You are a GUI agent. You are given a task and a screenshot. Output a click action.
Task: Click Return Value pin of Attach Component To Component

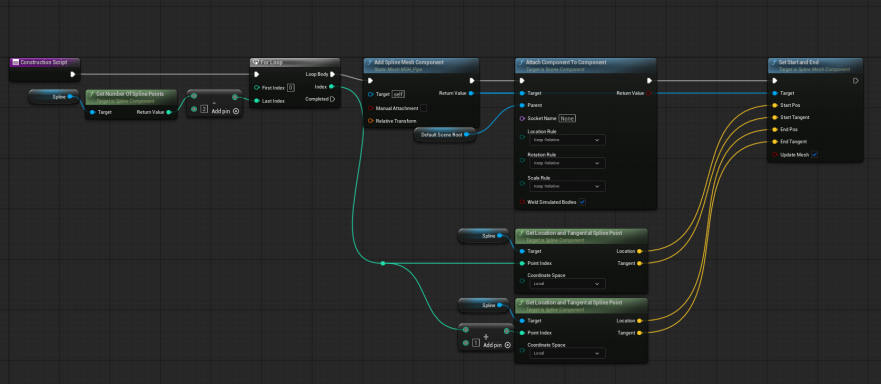coord(648,93)
